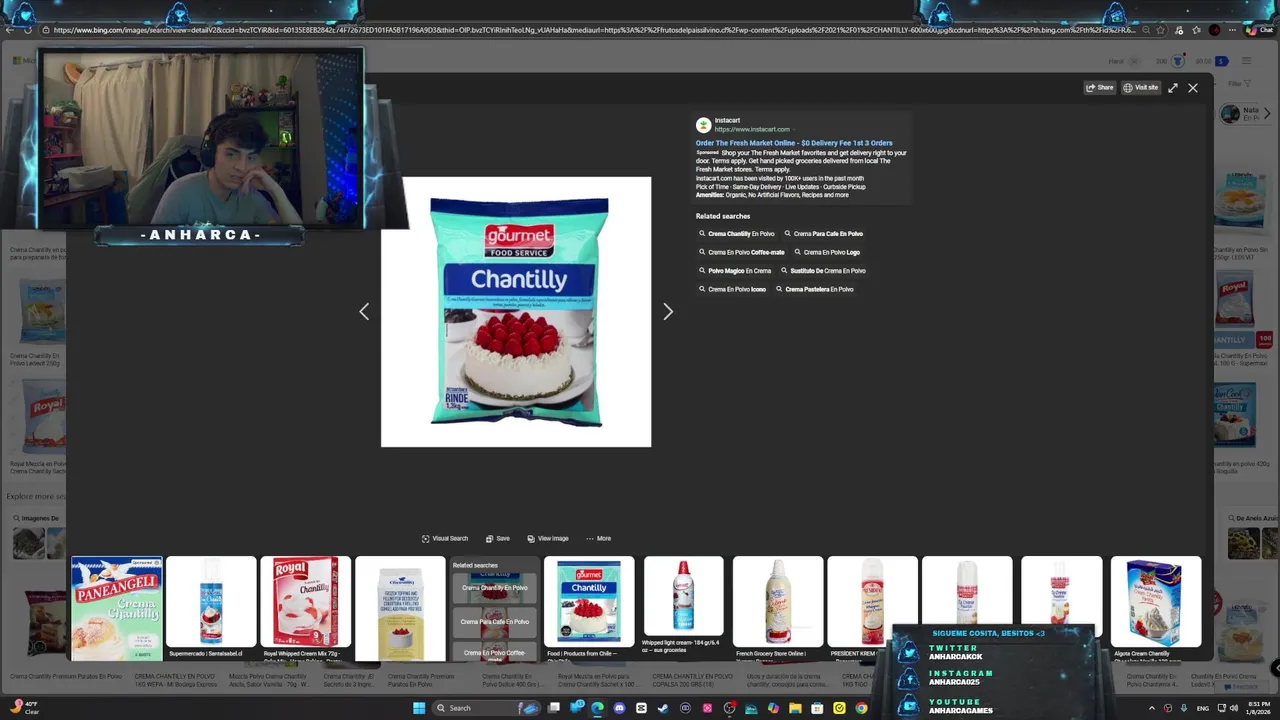This screenshot has height=720, width=1280.
Task: Click the Share button
Action: point(1100,88)
